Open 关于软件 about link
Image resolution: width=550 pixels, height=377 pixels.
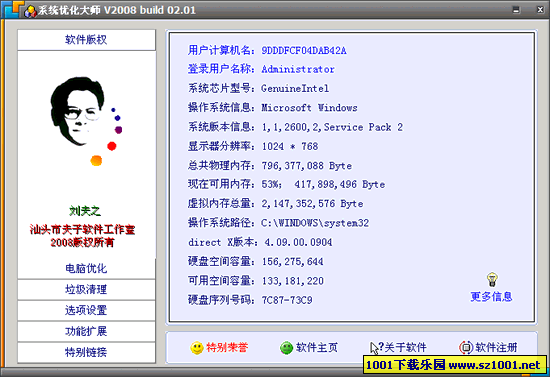[405, 348]
